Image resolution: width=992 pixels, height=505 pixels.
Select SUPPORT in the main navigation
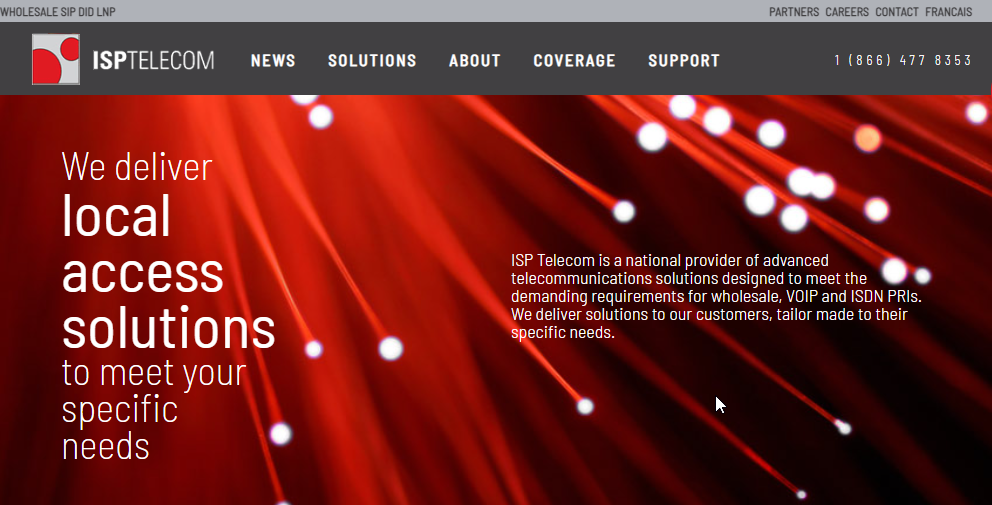tap(684, 60)
